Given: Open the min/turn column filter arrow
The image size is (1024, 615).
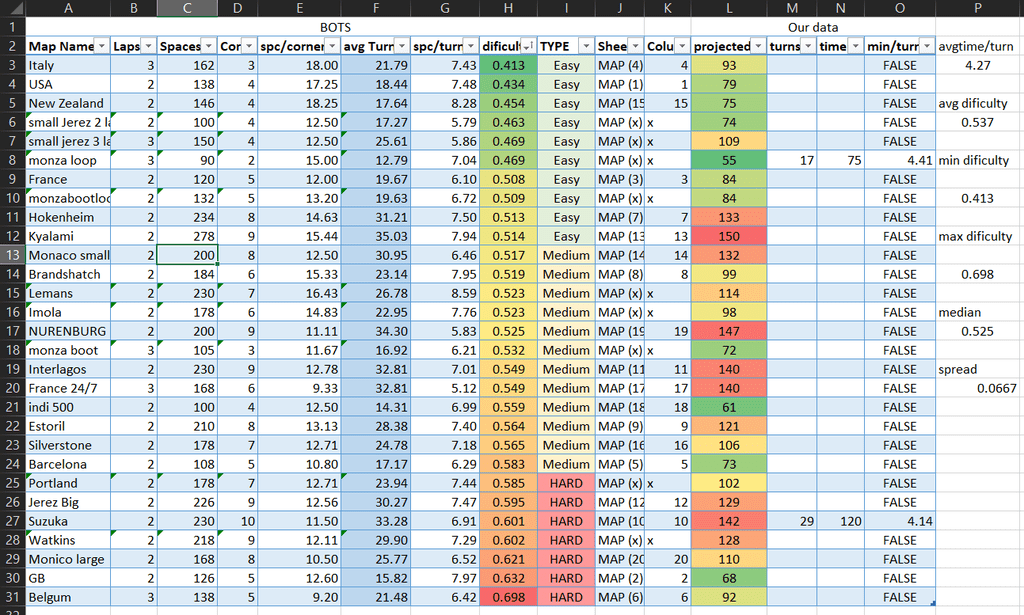Looking at the screenshot, I should click(x=927, y=46).
